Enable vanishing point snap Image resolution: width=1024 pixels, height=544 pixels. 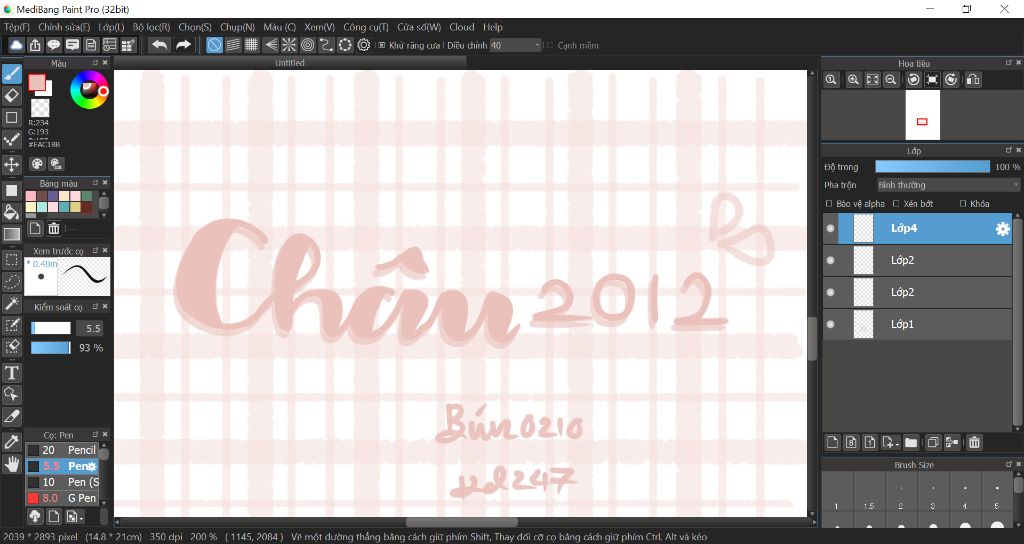(x=270, y=45)
